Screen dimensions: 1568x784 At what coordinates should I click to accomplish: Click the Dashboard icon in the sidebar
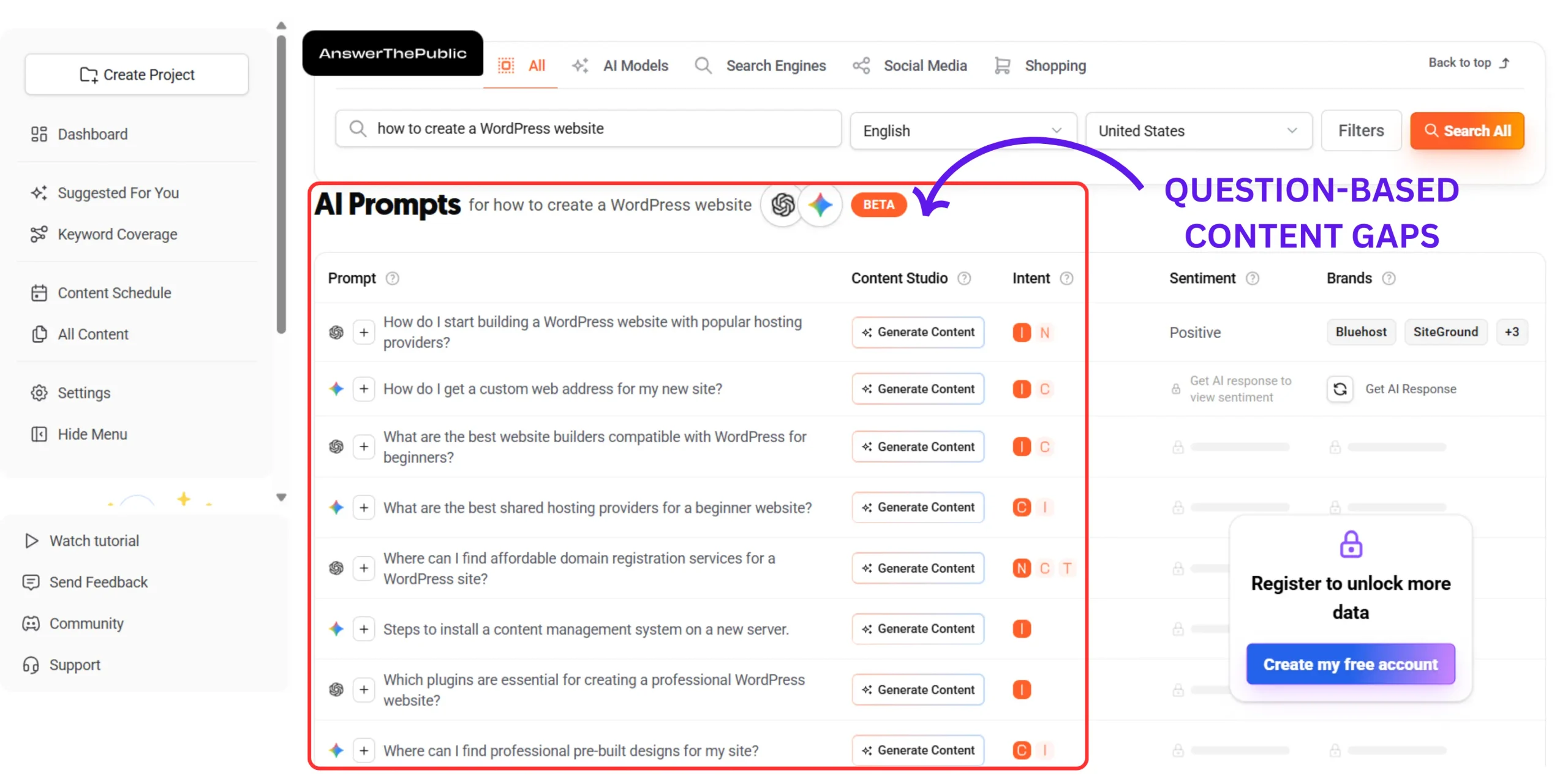39,134
